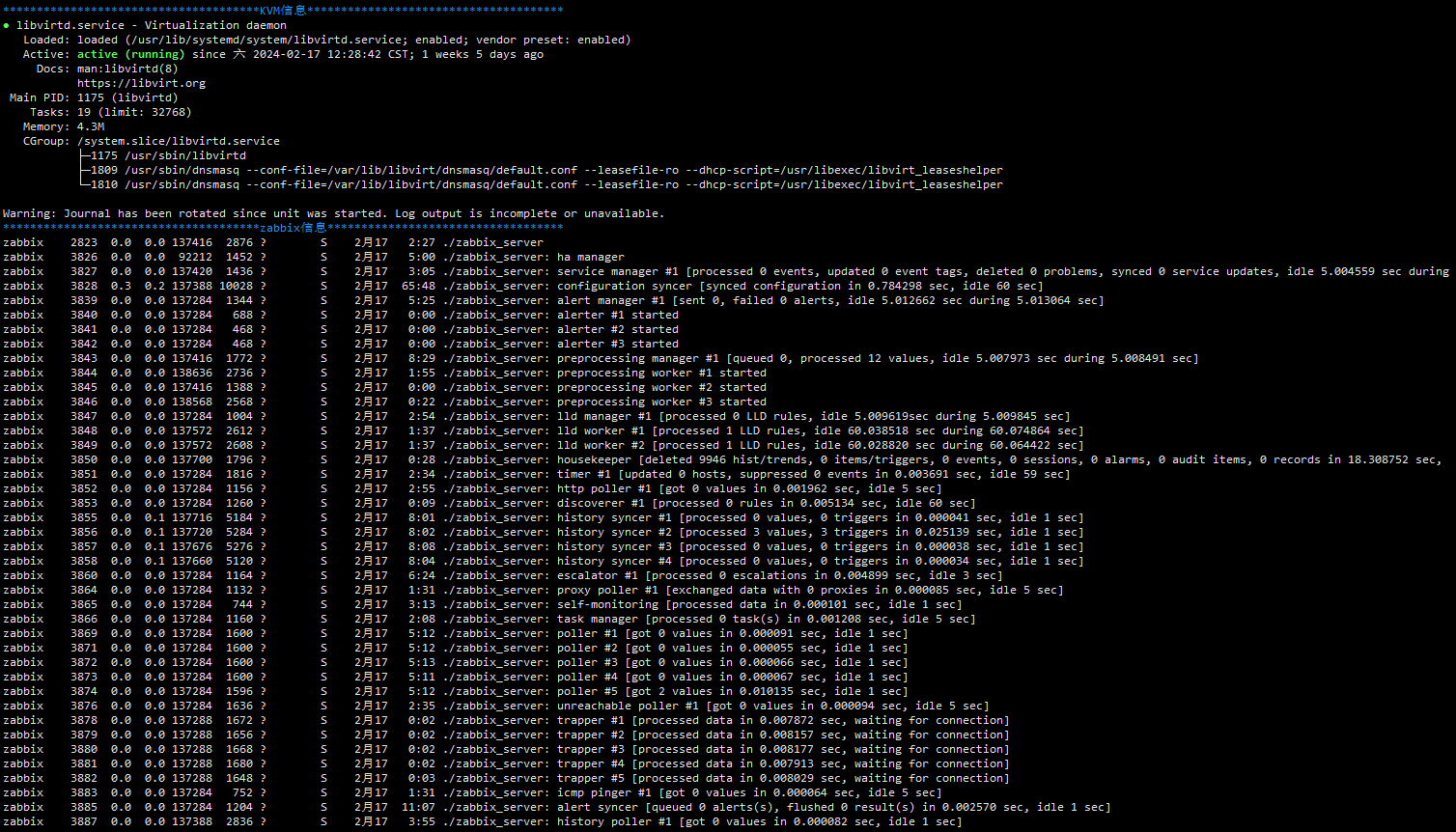The height and width of the screenshot is (832, 1456).
Task: Click the 'history poller #1' row
Action: pos(483,821)
